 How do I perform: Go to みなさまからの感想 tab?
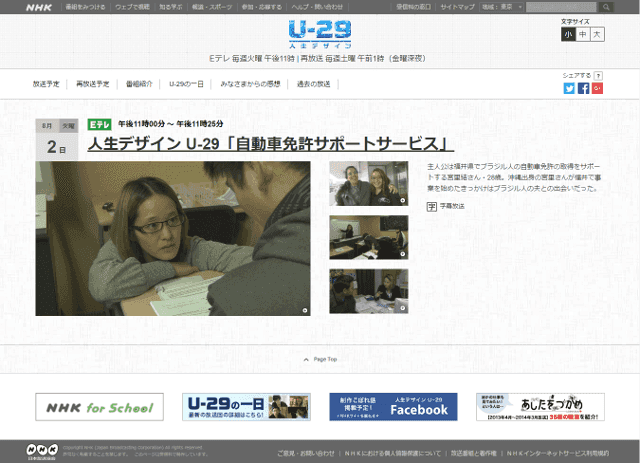coord(250,84)
